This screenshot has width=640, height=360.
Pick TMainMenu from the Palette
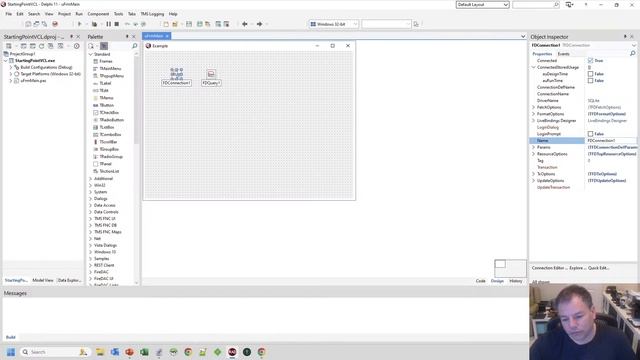[x=107, y=69]
